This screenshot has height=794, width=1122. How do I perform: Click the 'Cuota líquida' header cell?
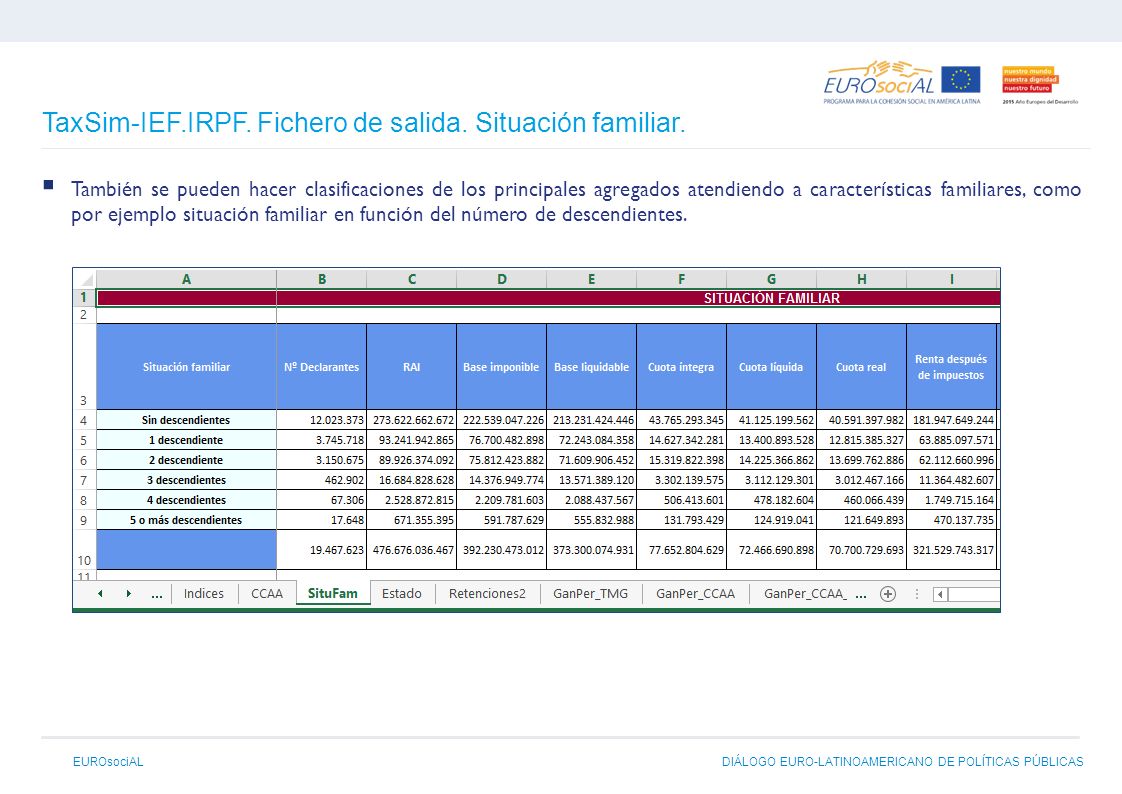(771, 367)
